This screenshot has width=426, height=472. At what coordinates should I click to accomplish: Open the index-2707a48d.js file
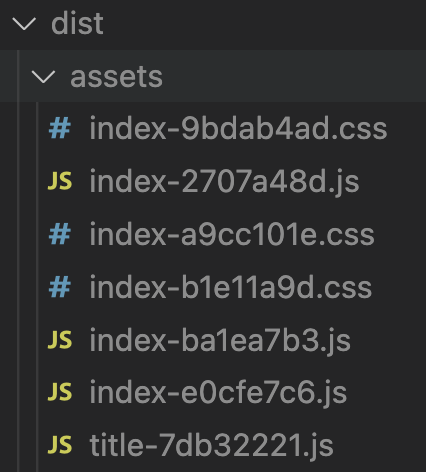224,181
